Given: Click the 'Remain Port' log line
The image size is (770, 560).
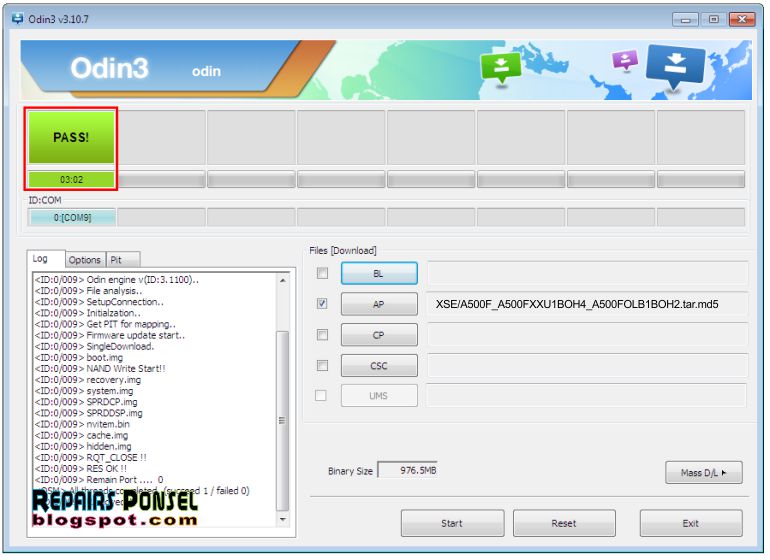Looking at the screenshot, I should [99, 479].
